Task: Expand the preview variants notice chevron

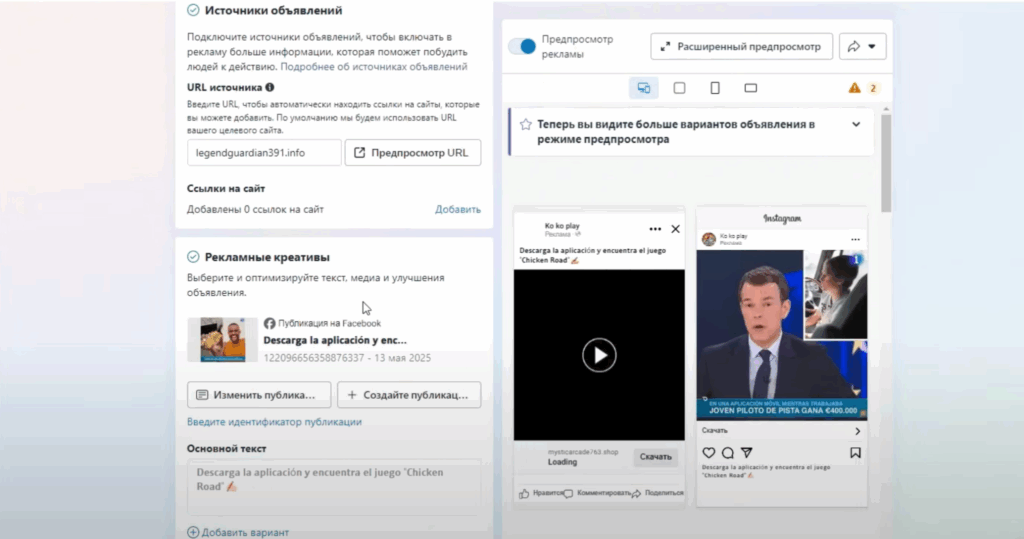Action: tap(856, 125)
